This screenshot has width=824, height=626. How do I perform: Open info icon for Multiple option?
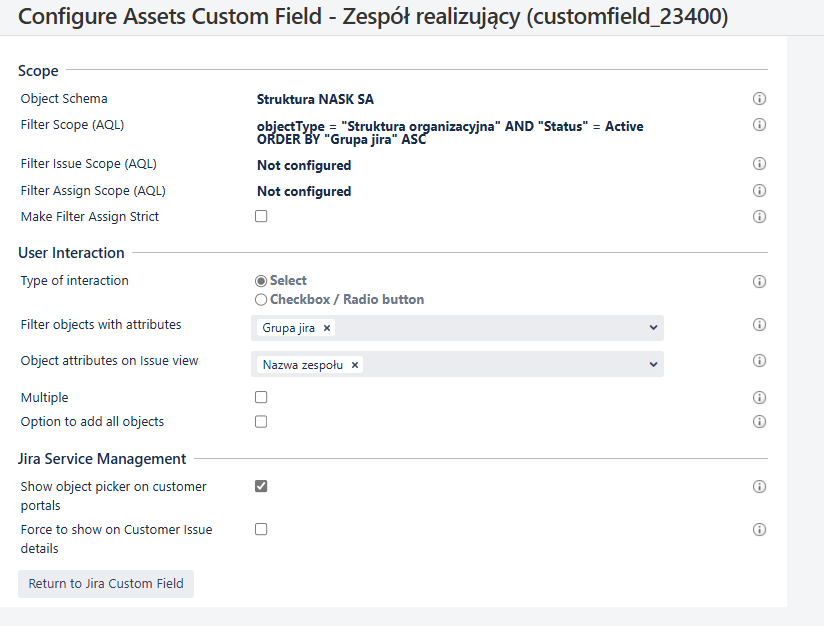pyautogui.click(x=759, y=397)
